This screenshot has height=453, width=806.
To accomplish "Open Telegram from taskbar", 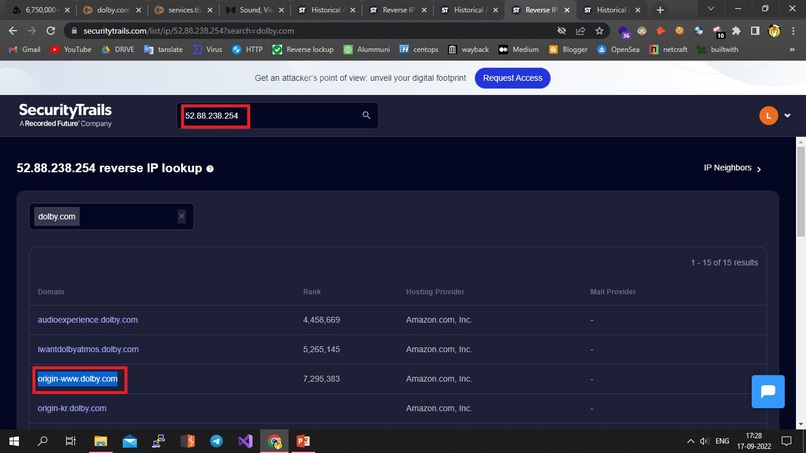I will 216,441.
